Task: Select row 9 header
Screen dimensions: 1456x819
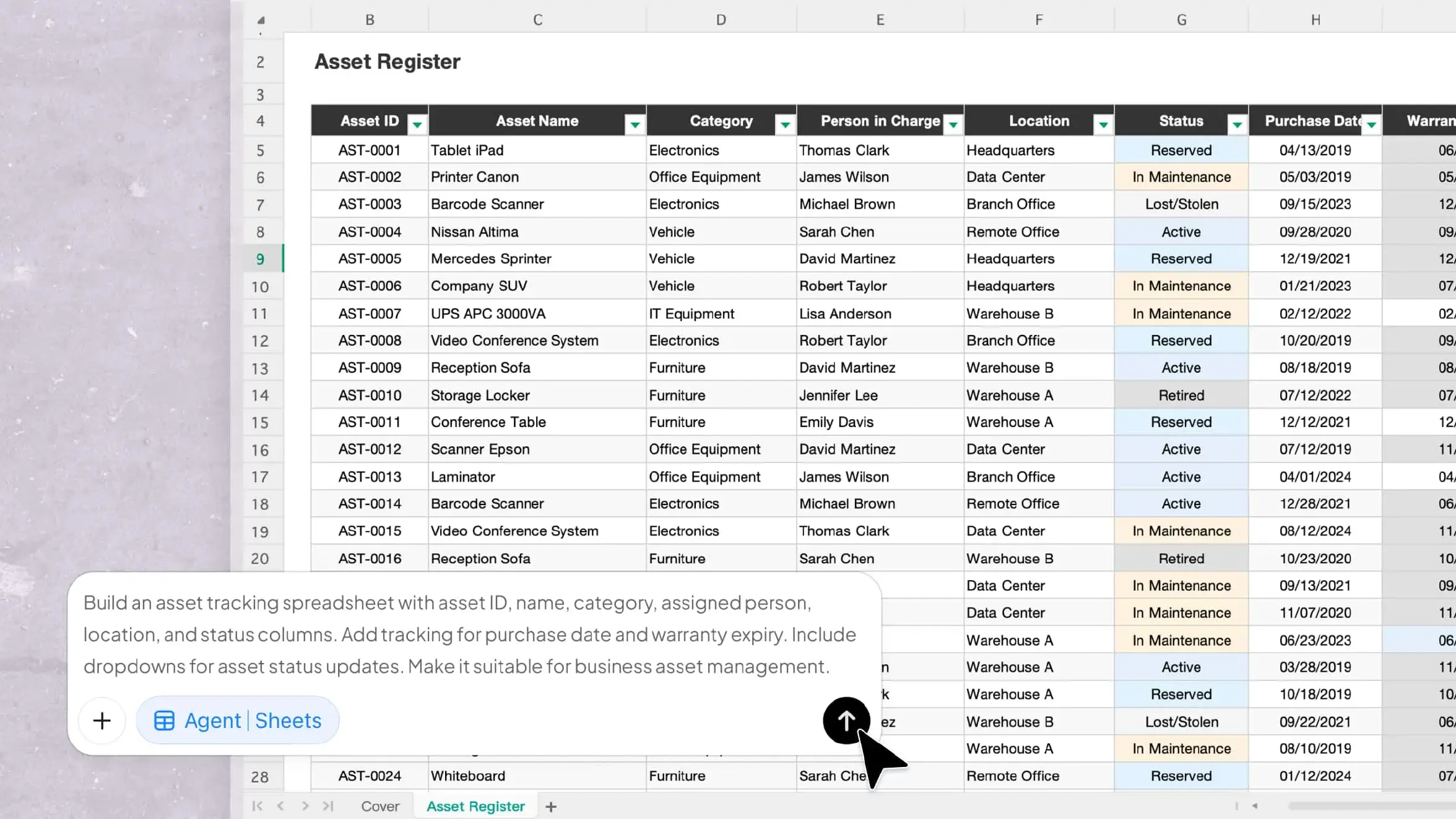Action: tap(261, 259)
